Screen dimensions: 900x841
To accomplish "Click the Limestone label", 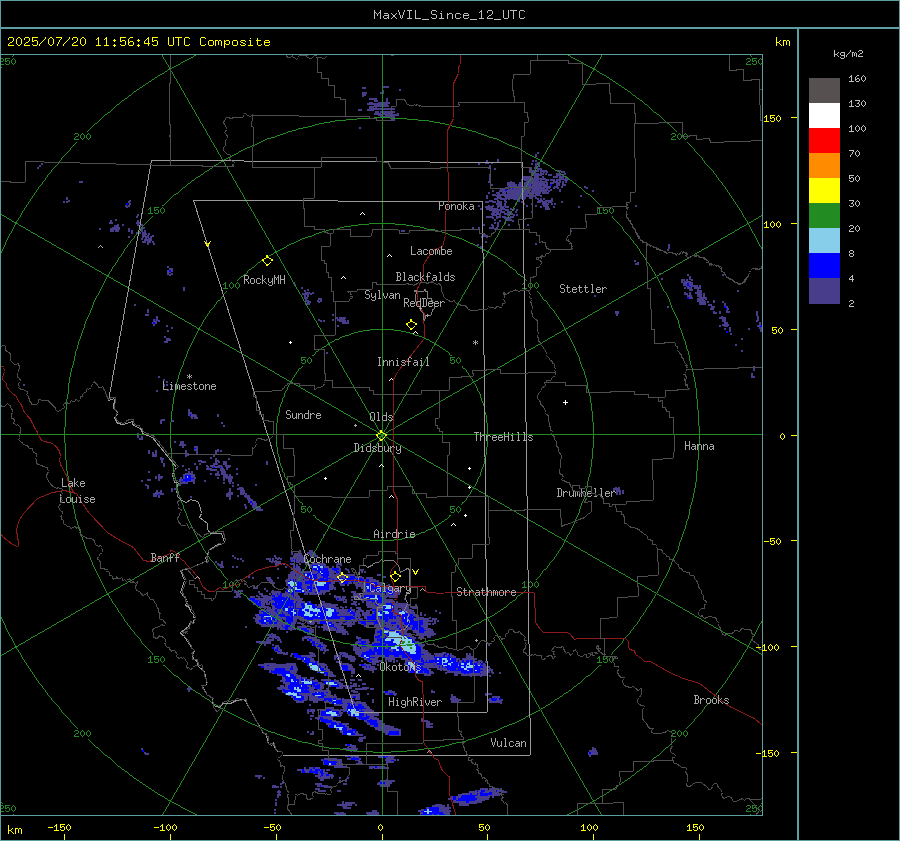I will (x=189, y=386).
